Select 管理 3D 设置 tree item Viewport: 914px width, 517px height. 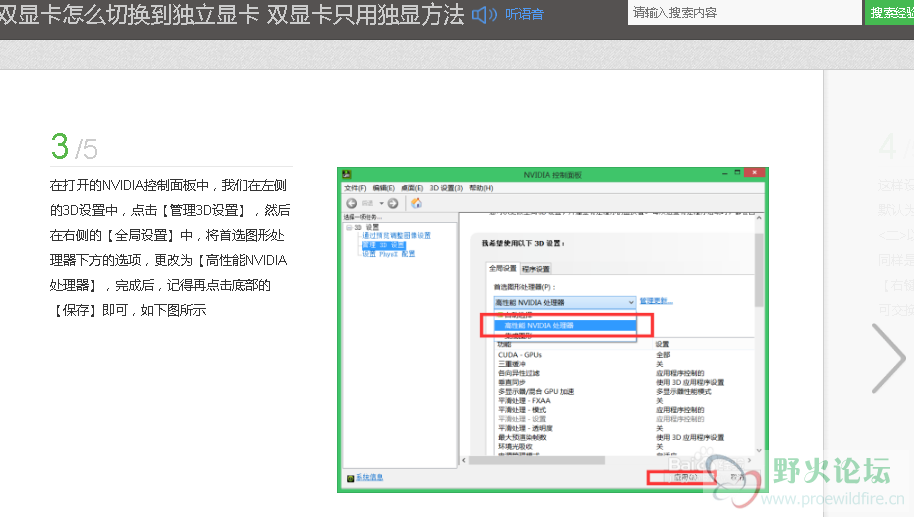pyautogui.click(x=383, y=245)
